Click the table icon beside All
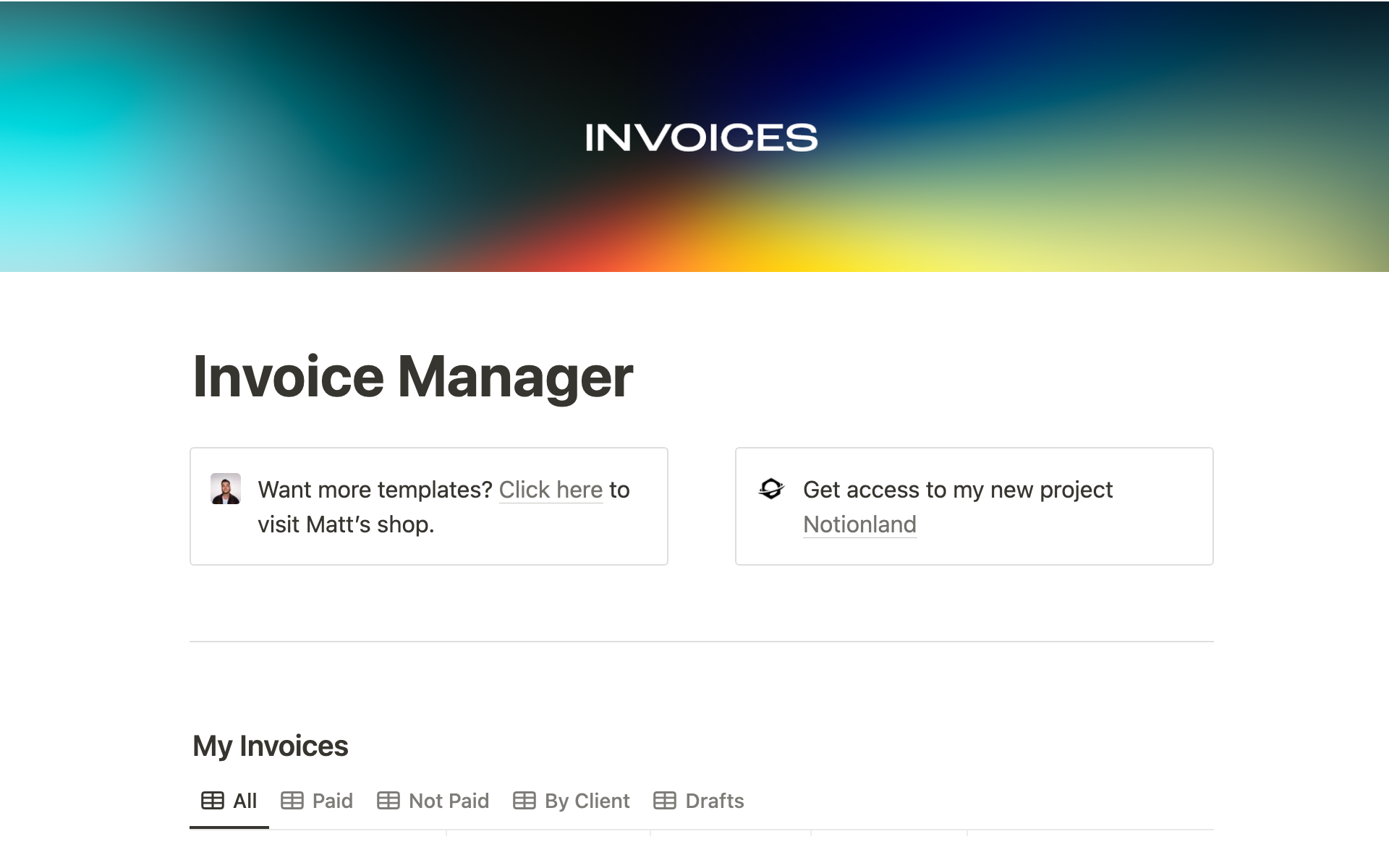Image resolution: width=1389 pixels, height=868 pixels. 212,801
